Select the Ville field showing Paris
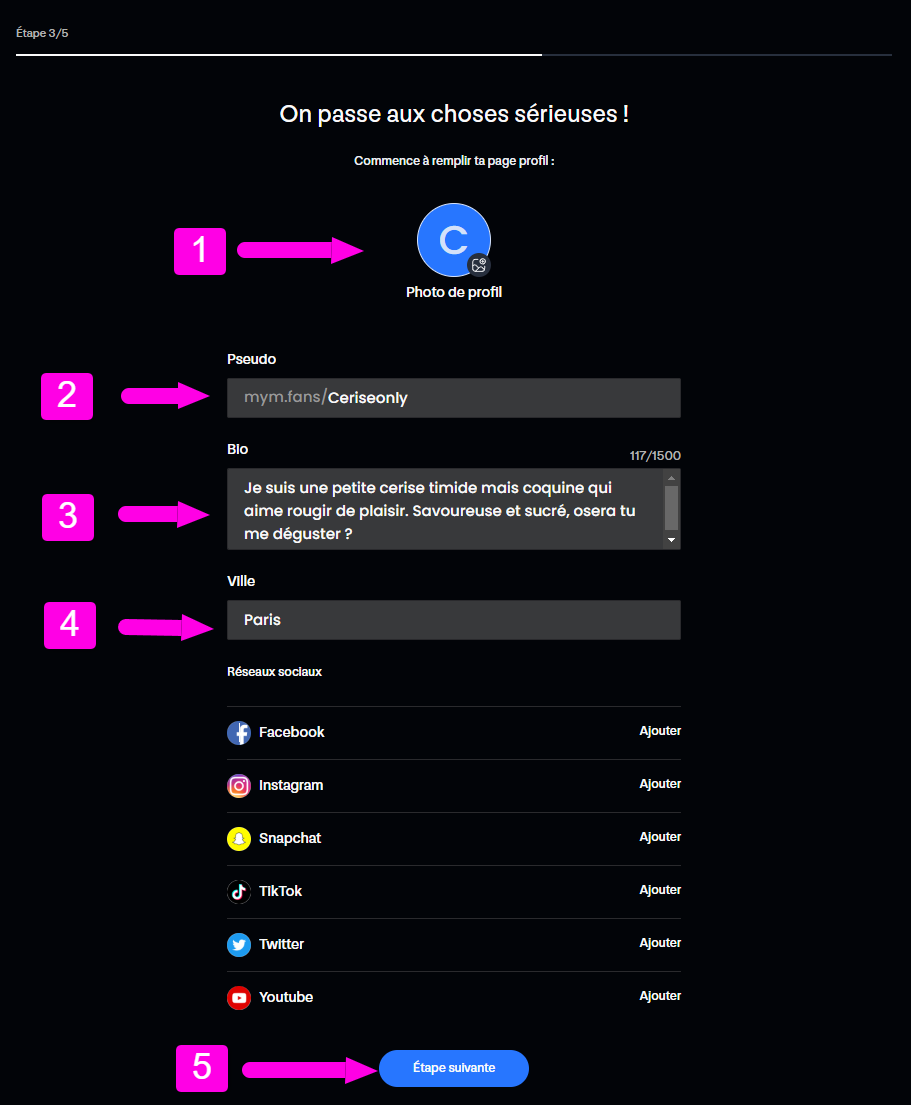The height and width of the screenshot is (1105, 911). click(x=454, y=619)
